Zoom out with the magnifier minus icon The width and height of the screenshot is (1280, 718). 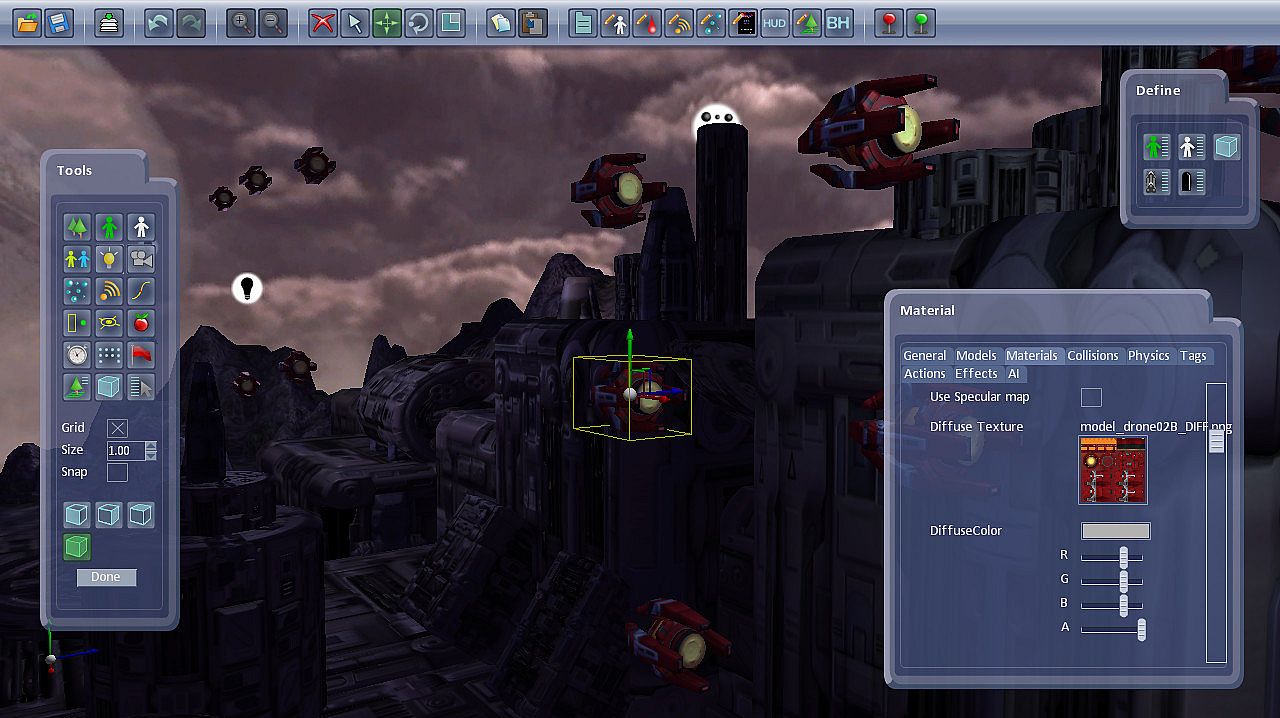(272, 23)
